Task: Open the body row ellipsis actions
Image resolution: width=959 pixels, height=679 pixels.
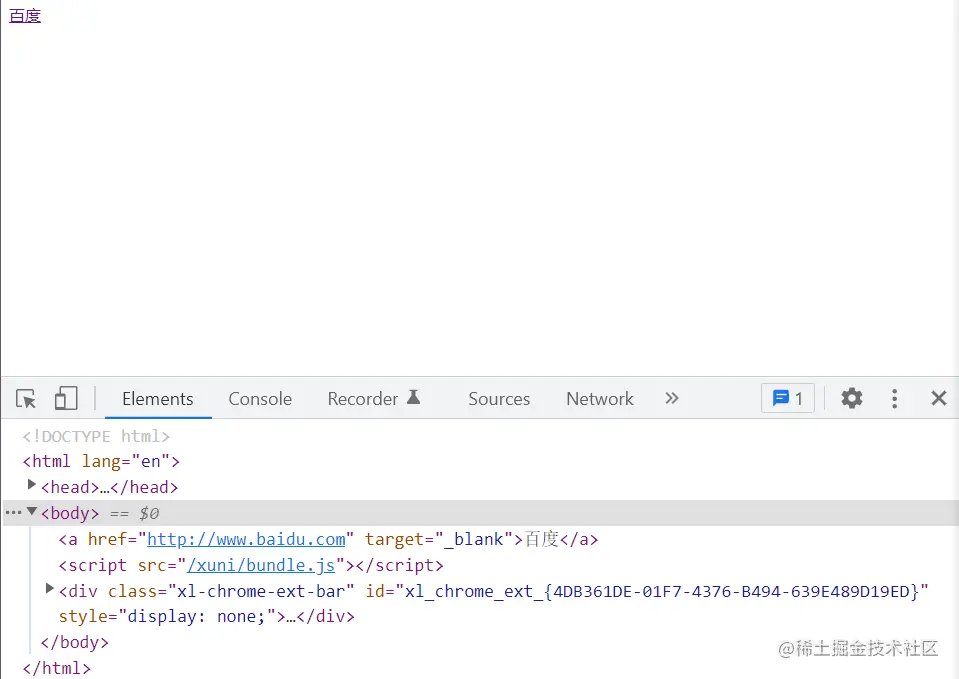Action: coord(13,512)
